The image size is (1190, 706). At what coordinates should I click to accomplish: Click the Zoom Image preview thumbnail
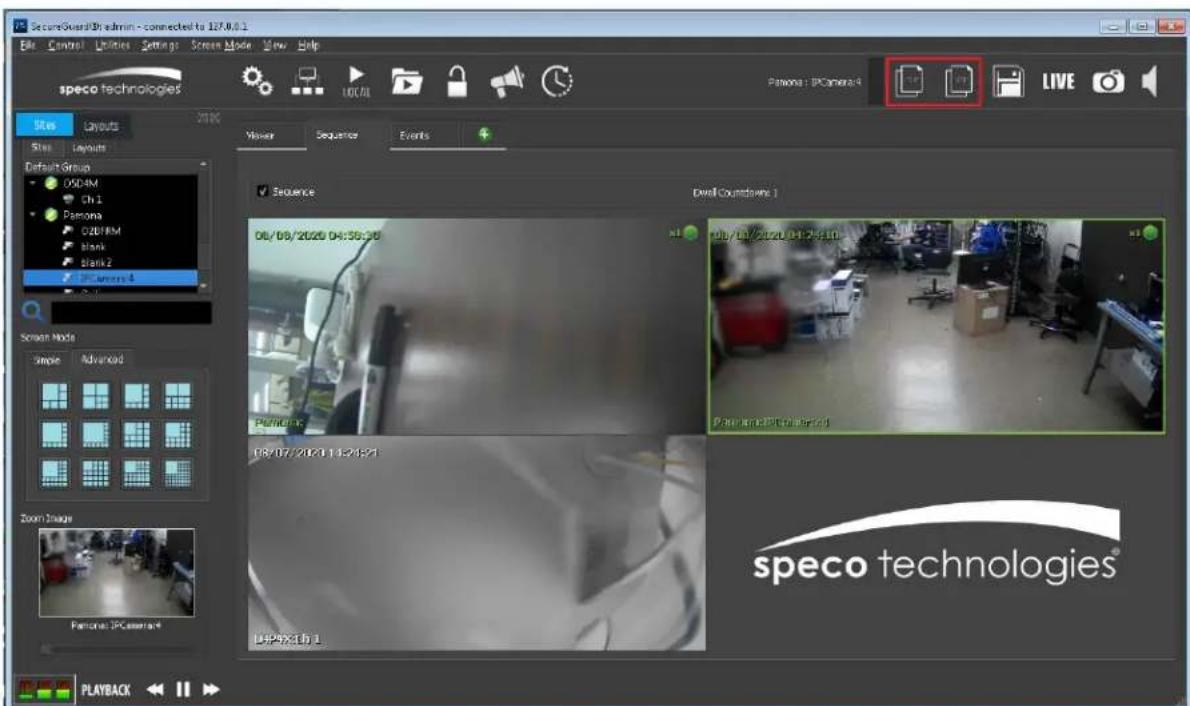click(116, 572)
